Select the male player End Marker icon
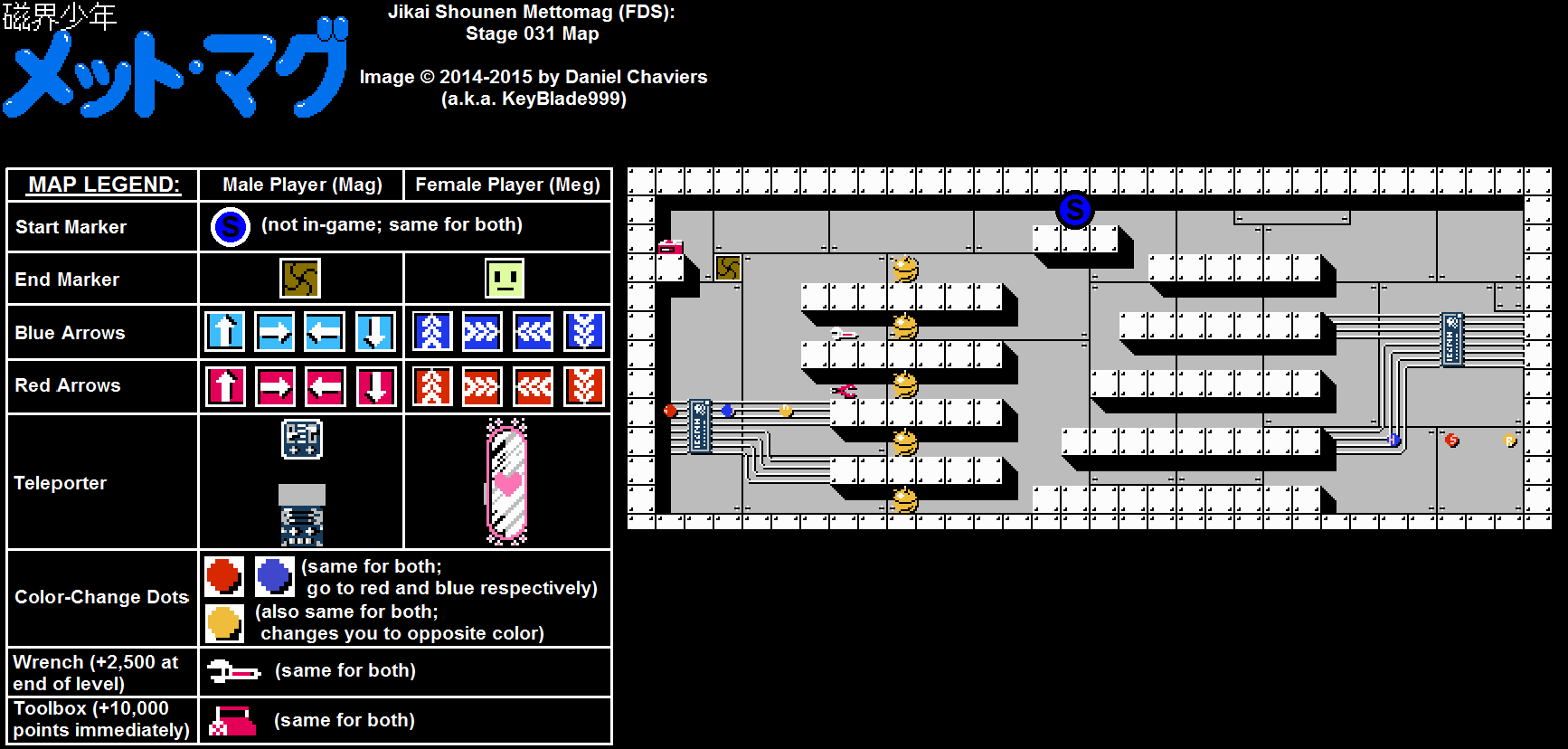Screen dimensions: 1568x749 coord(300,279)
